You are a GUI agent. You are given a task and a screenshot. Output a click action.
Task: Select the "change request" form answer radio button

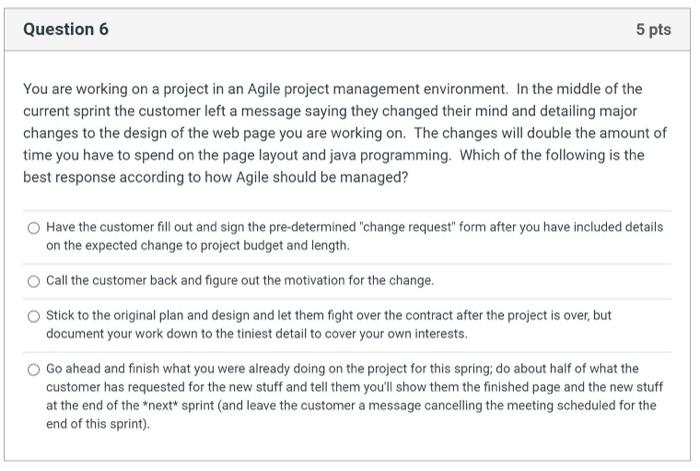click(x=34, y=228)
